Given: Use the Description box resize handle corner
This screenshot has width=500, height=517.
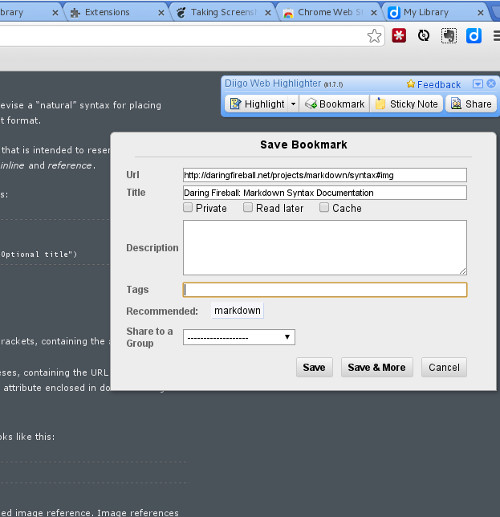Looking at the screenshot, I should (x=463, y=272).
